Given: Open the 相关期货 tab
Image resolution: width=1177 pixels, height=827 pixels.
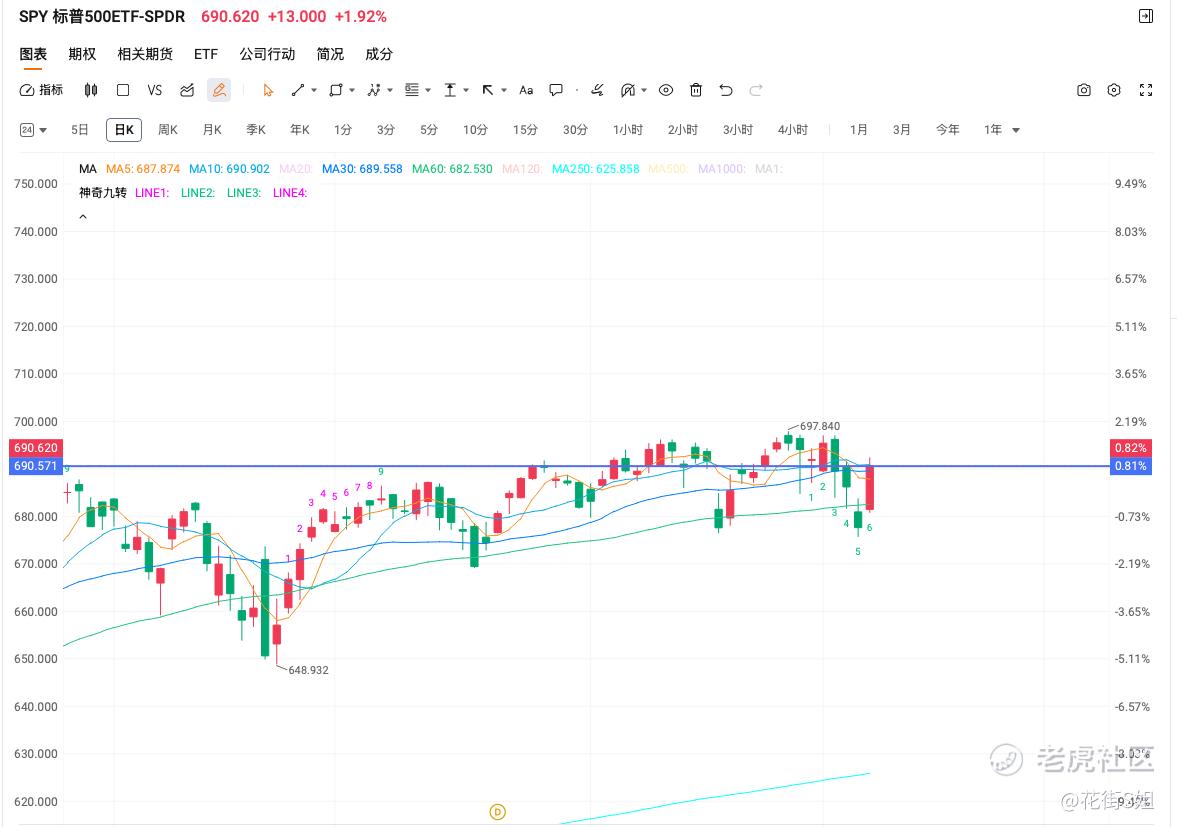Looking at the screenshot, I should 145,54.
